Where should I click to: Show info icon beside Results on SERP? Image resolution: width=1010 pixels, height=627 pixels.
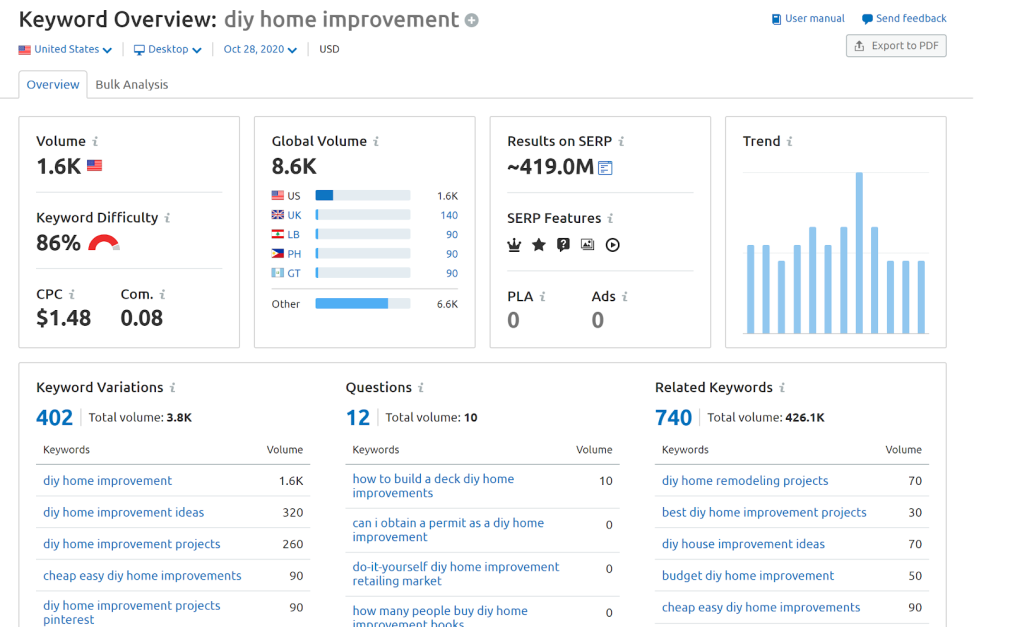pos(622,141)
